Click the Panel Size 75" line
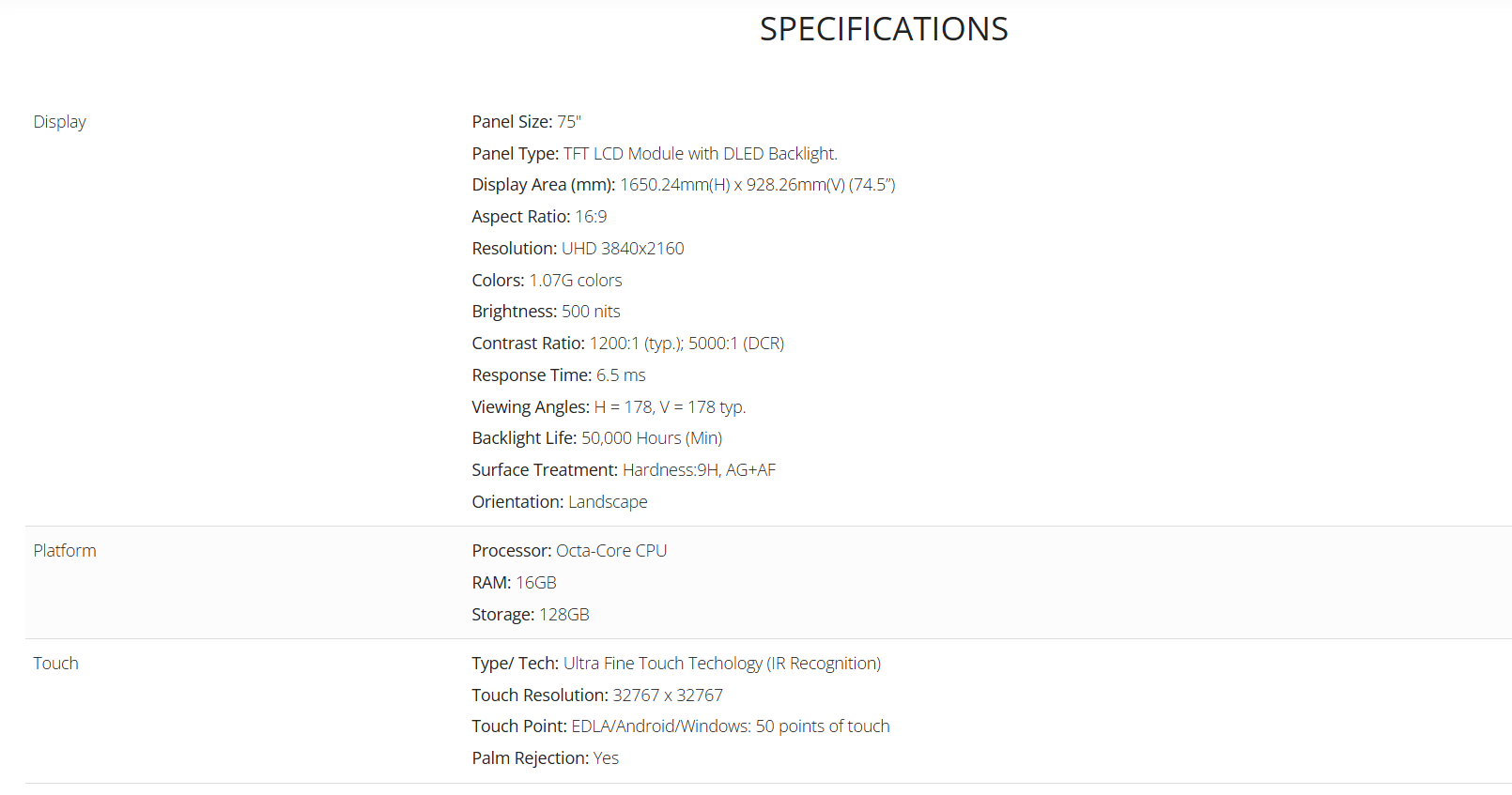This screenshot has height=795, width=1512. click(x=526, y=122)
